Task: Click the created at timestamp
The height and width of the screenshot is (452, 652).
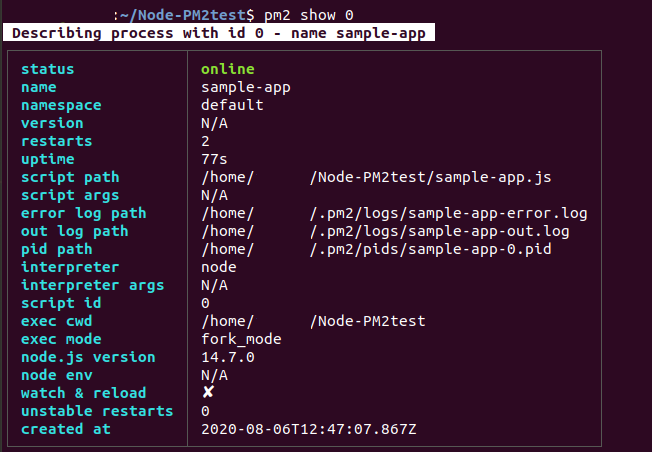Action: (309, 429)
